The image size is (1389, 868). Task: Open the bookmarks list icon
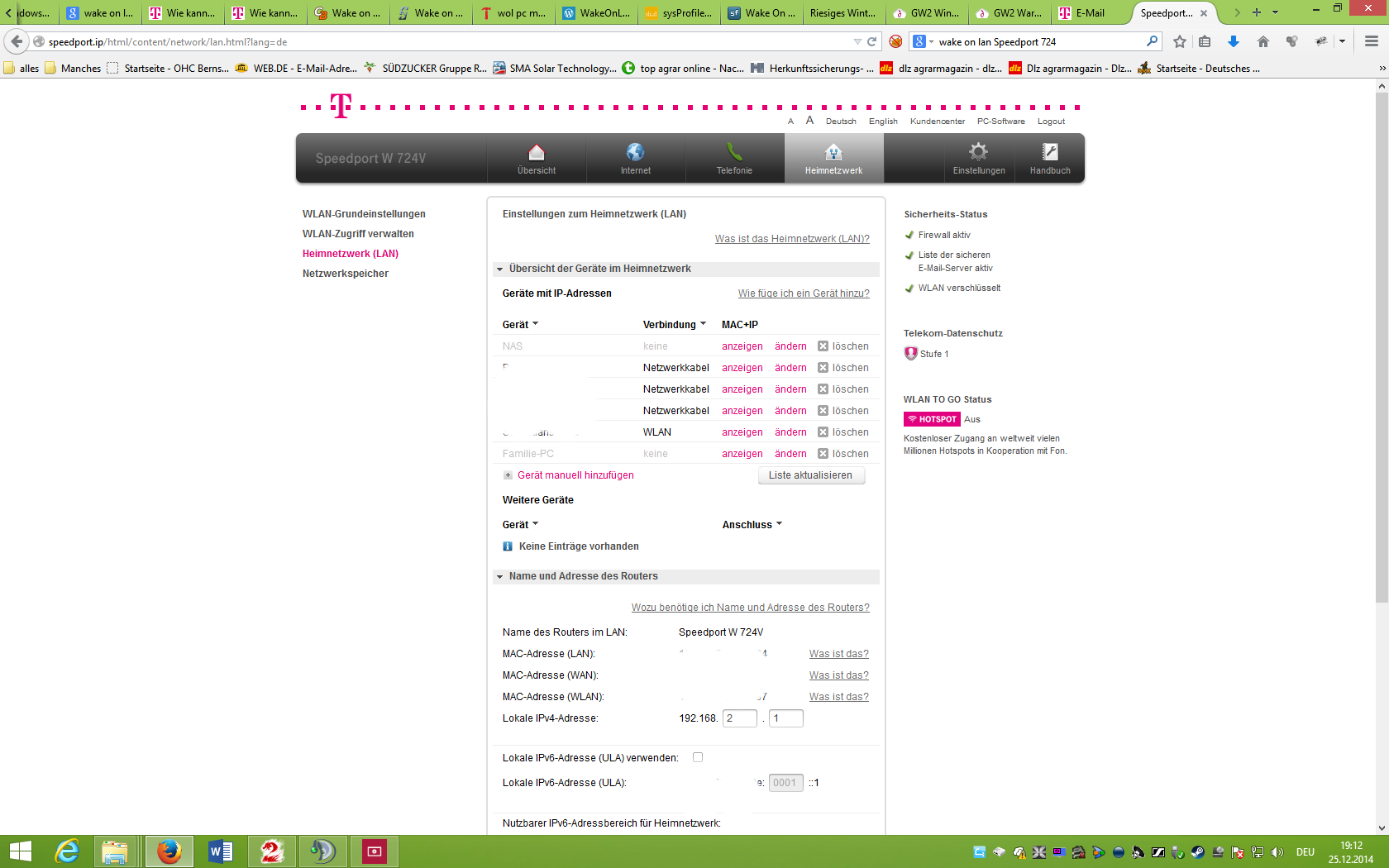point(1205,41)
